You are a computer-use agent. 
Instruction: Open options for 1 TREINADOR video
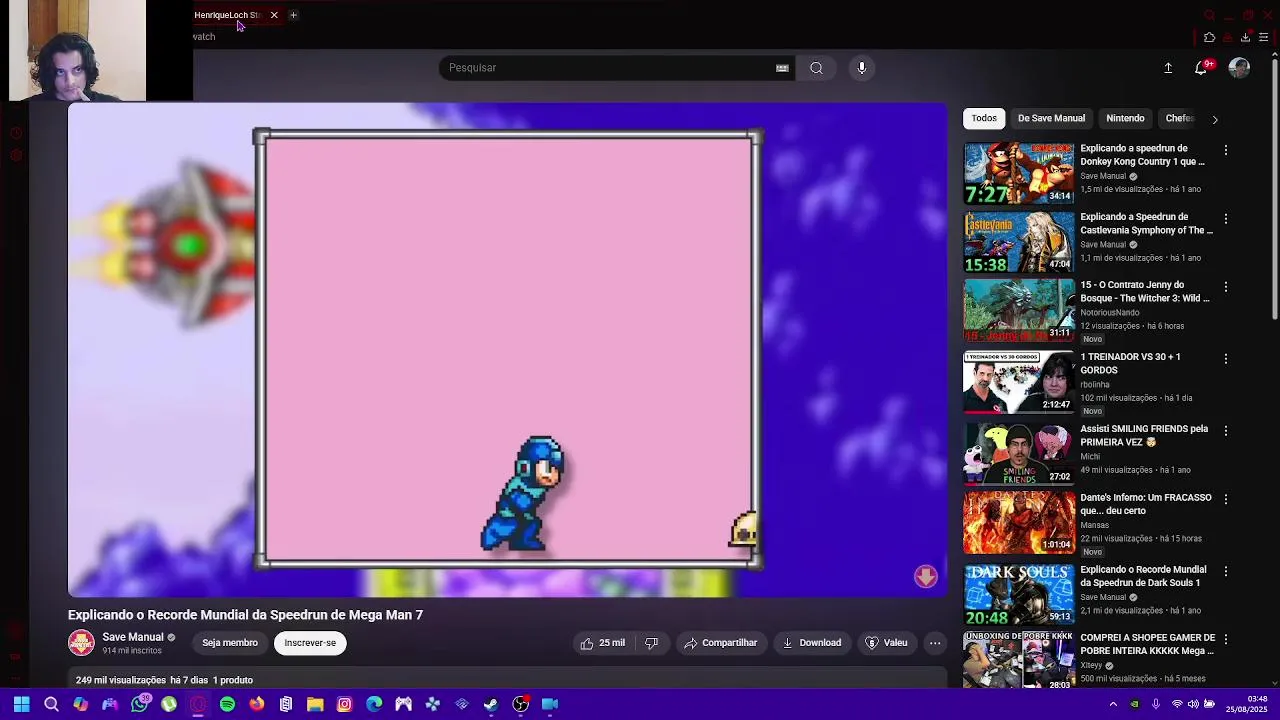click(1226, 358)
